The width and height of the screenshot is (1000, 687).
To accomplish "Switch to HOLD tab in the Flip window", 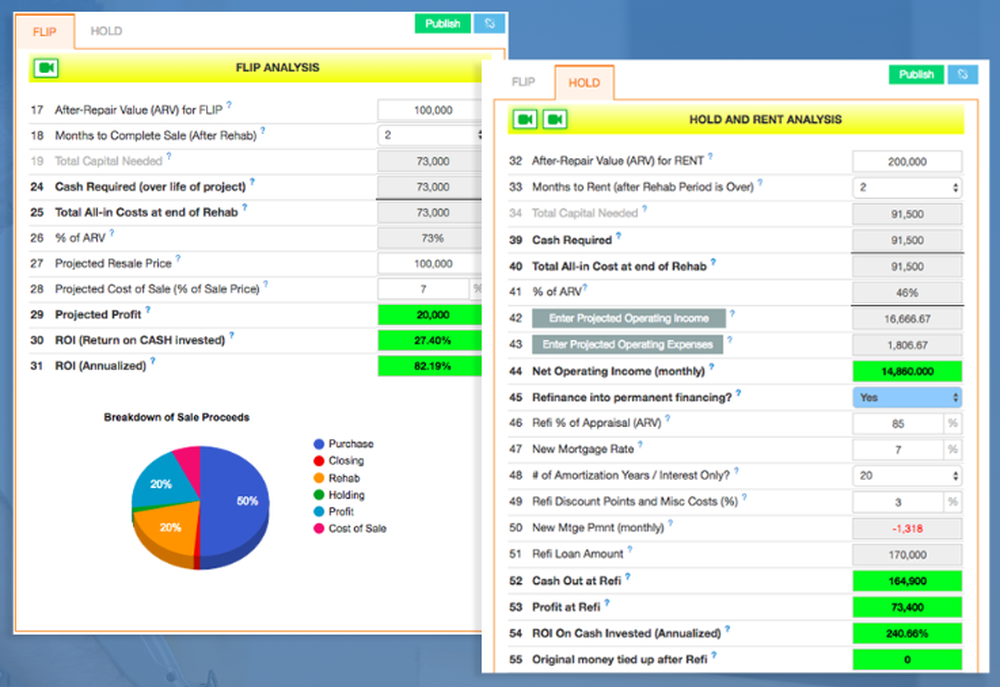I will (x=106, y=31).
